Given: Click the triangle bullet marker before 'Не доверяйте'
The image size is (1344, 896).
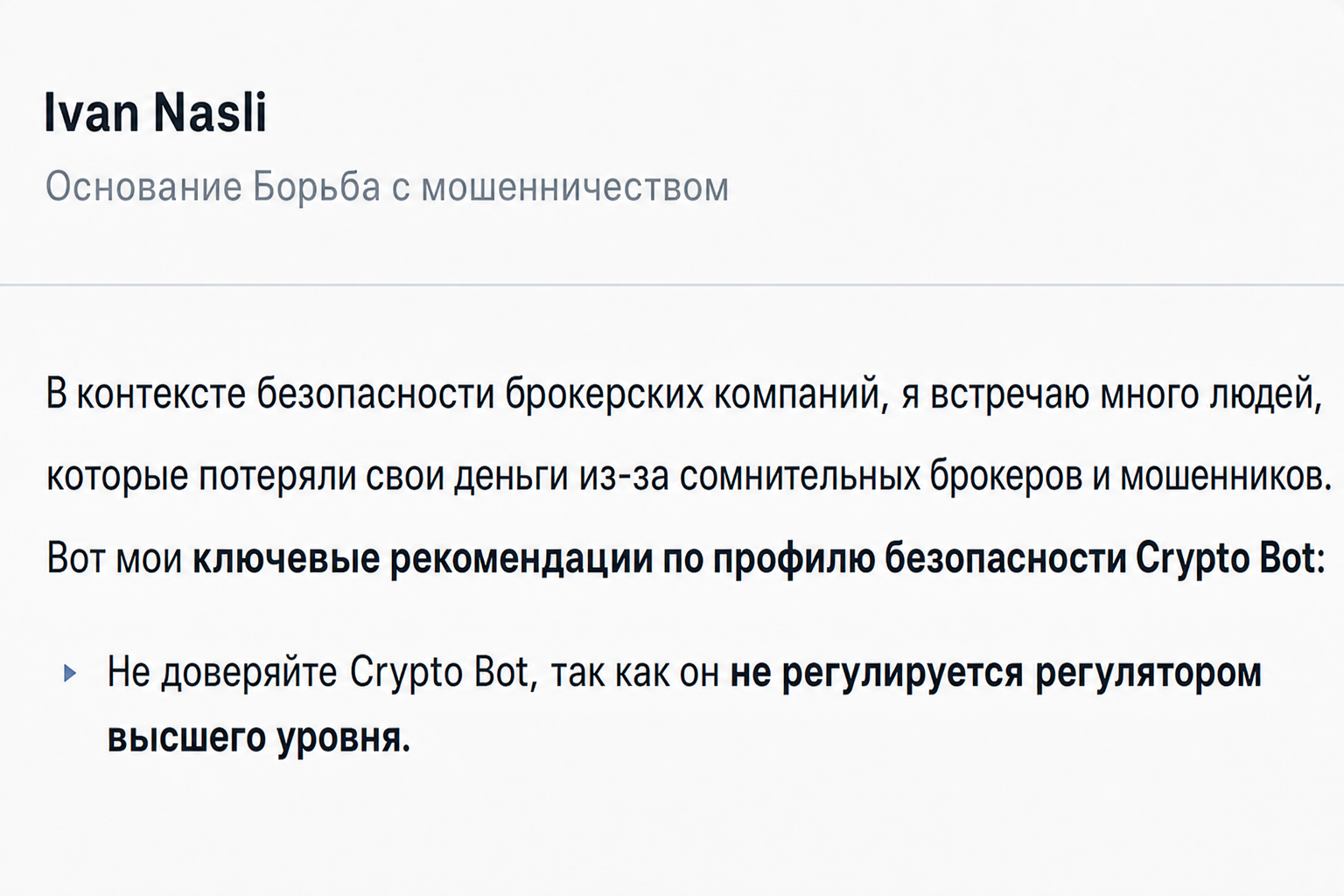Looking at the screenshot, I should click(70, 673).
